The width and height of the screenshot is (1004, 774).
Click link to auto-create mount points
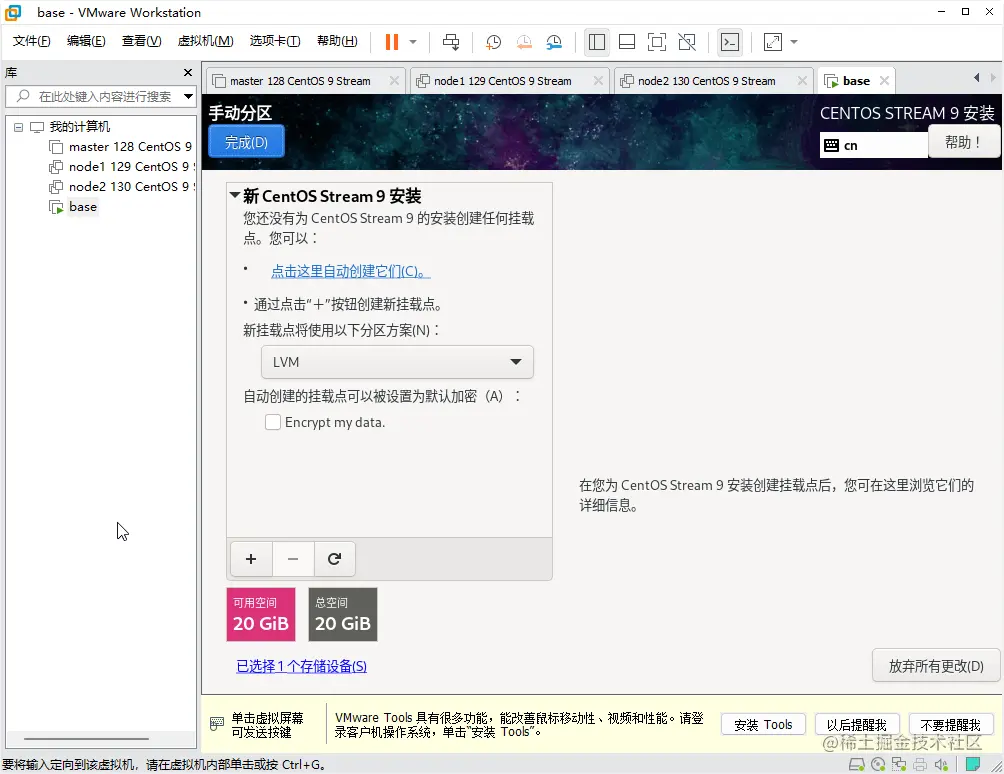coord(350,271)
